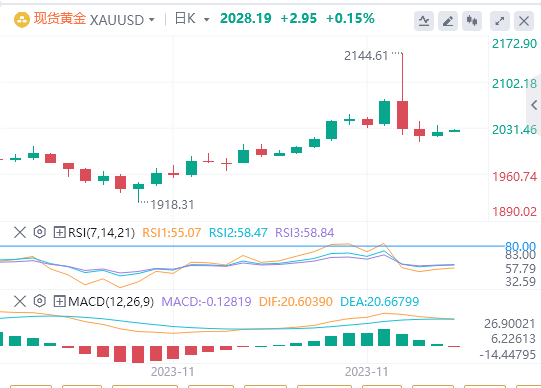Click the 26.90021 MACD axis label

coord(510,324)
